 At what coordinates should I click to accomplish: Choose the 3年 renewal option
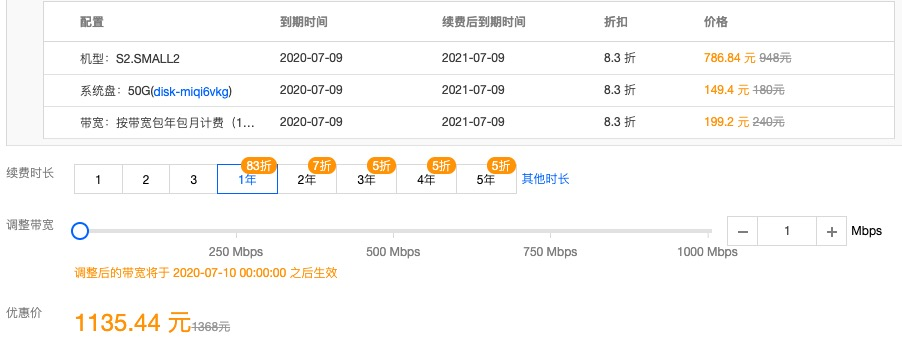[366, 179]
